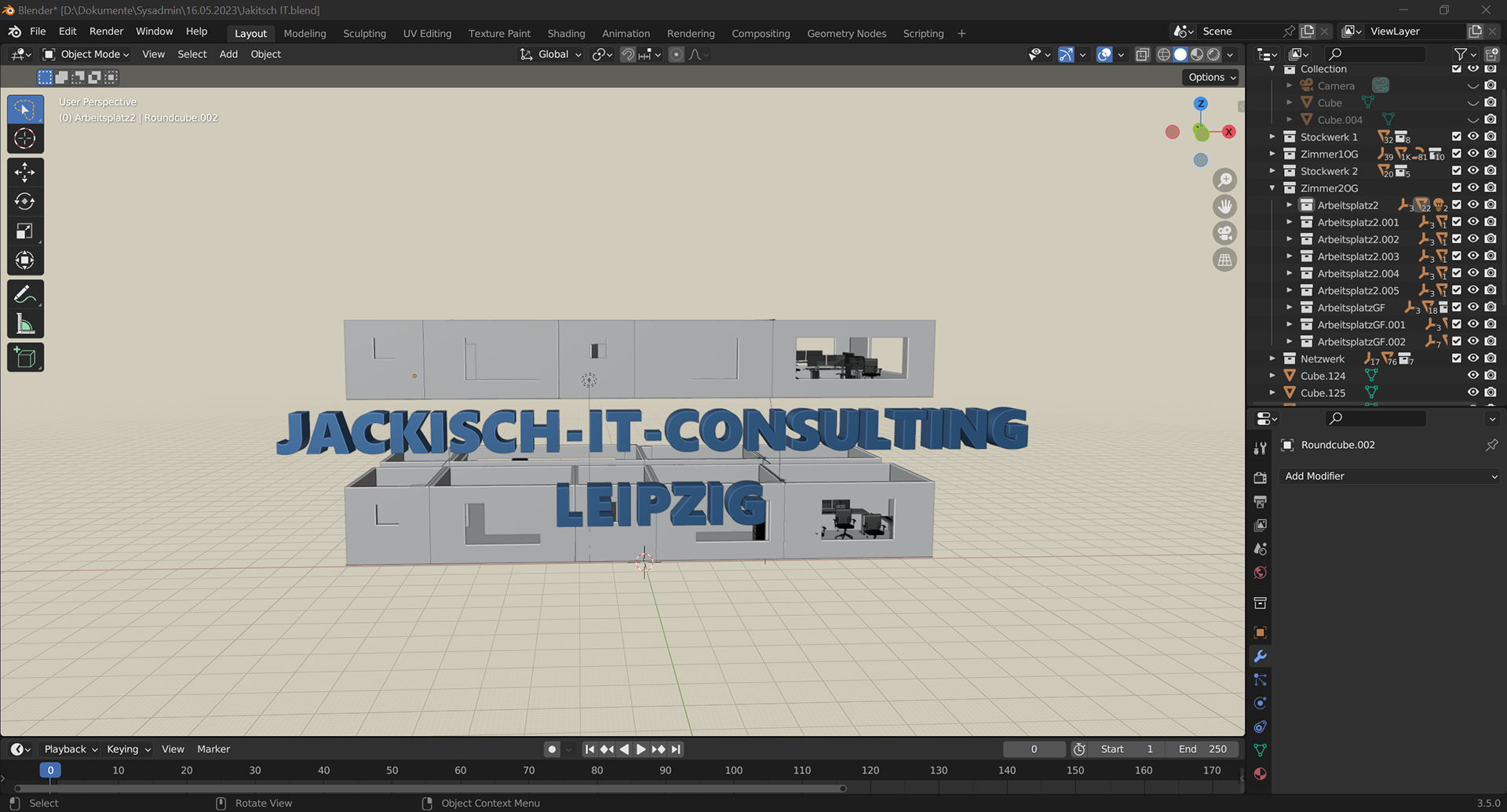
Task: Expand the Stockwerk 2 collection
Action: pyautogui.click(x=1272, y=171)
